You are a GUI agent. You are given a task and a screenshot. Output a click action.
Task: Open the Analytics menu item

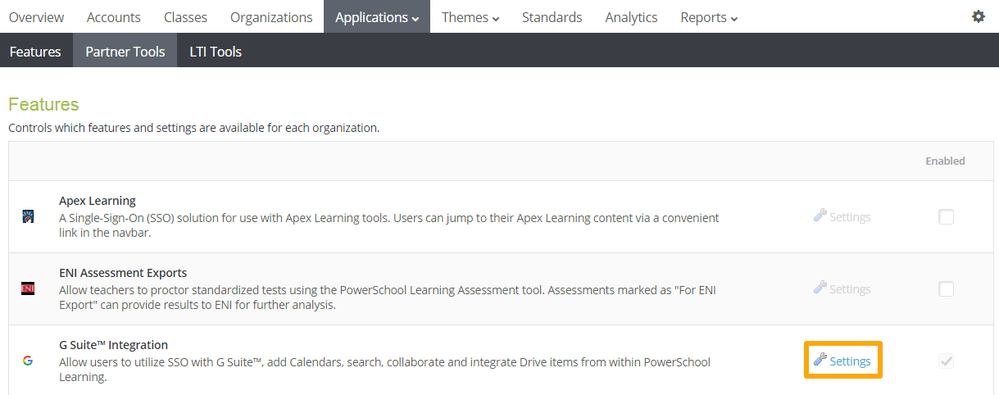pos(631,17)
